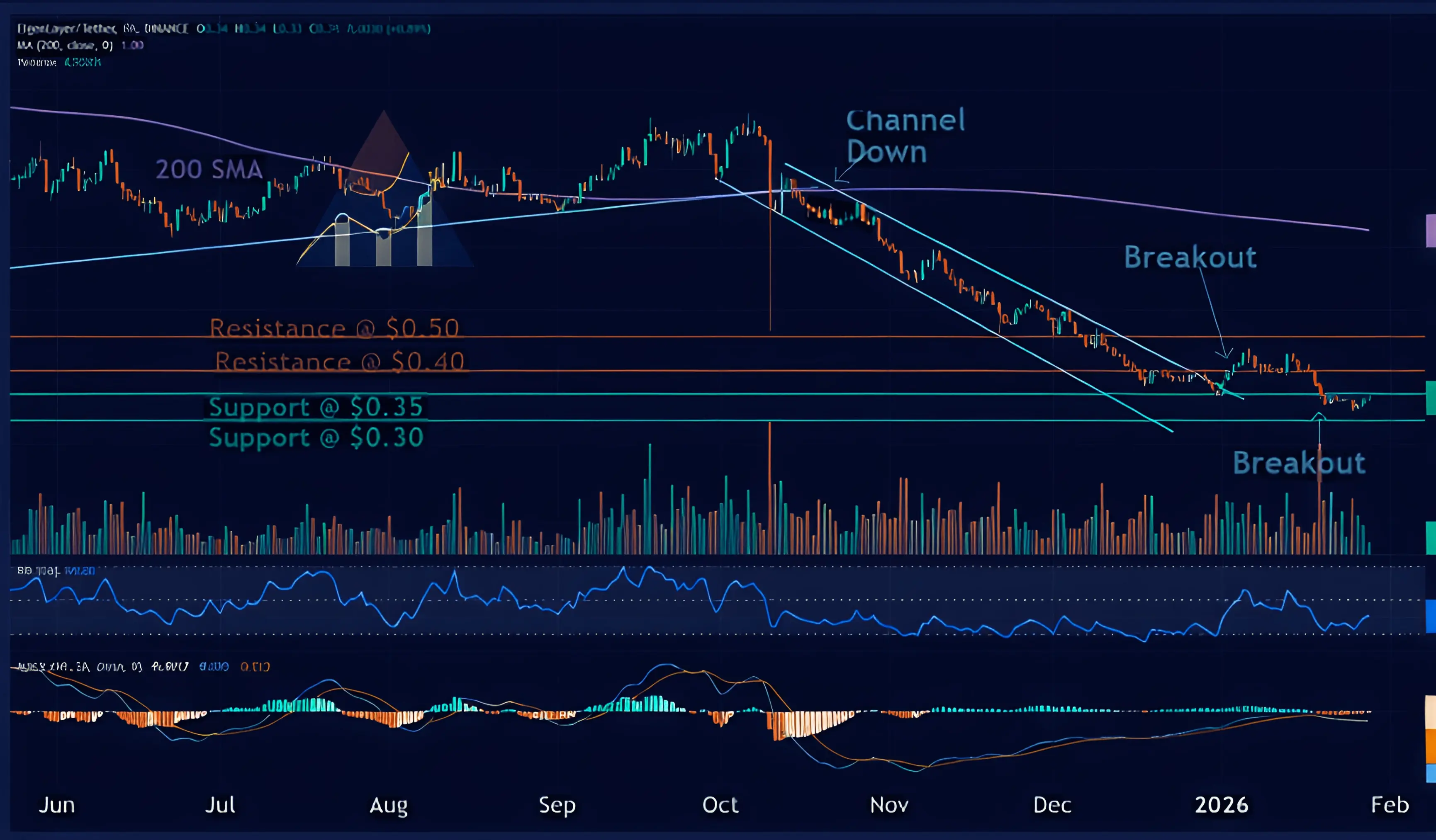Select the "Channel Down" text annotation
The image size is (1436, 840).
(x=905, y=136)
